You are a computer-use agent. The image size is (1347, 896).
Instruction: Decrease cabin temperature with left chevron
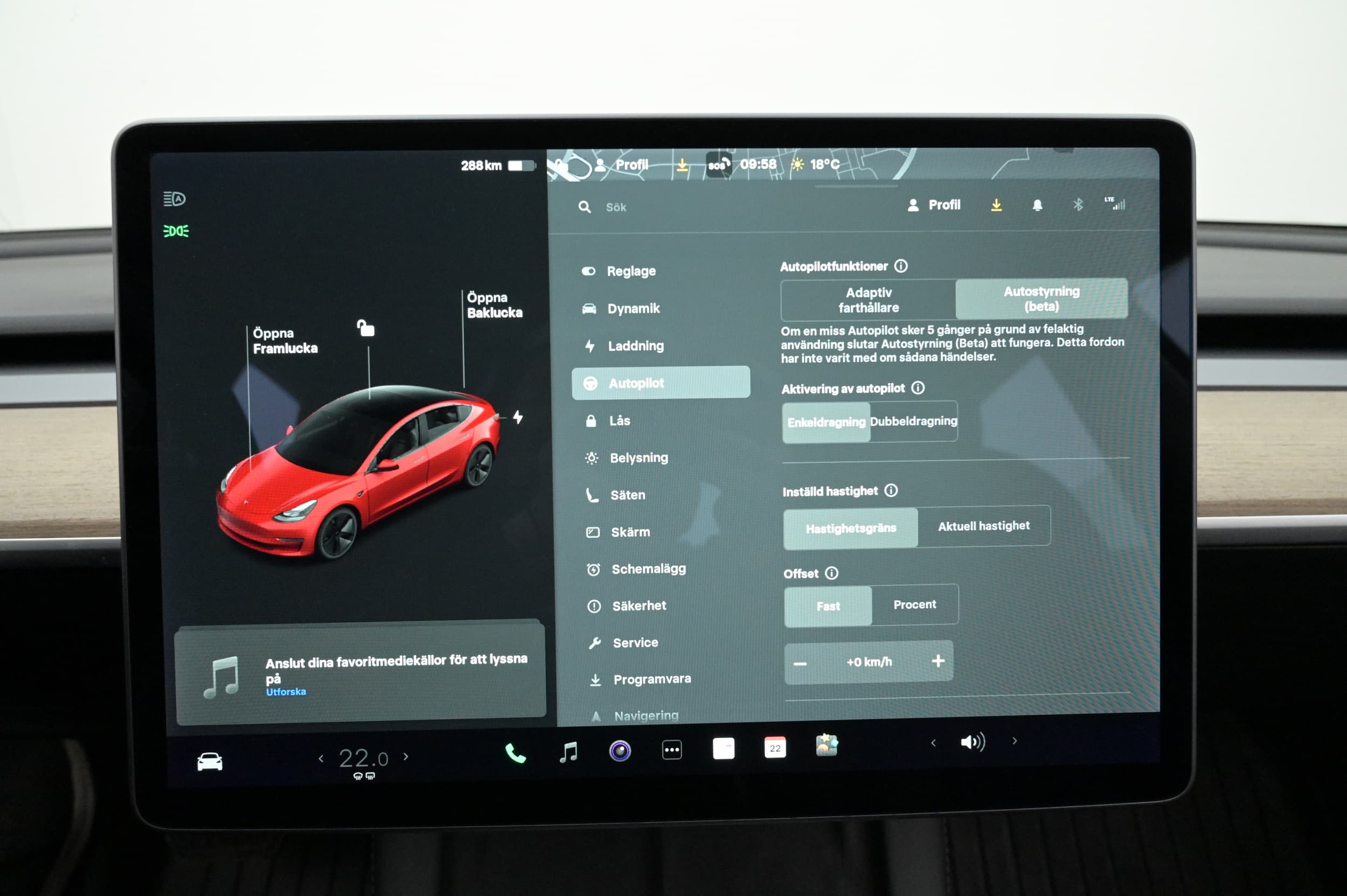pyautogui.click(x=321, y=758)
